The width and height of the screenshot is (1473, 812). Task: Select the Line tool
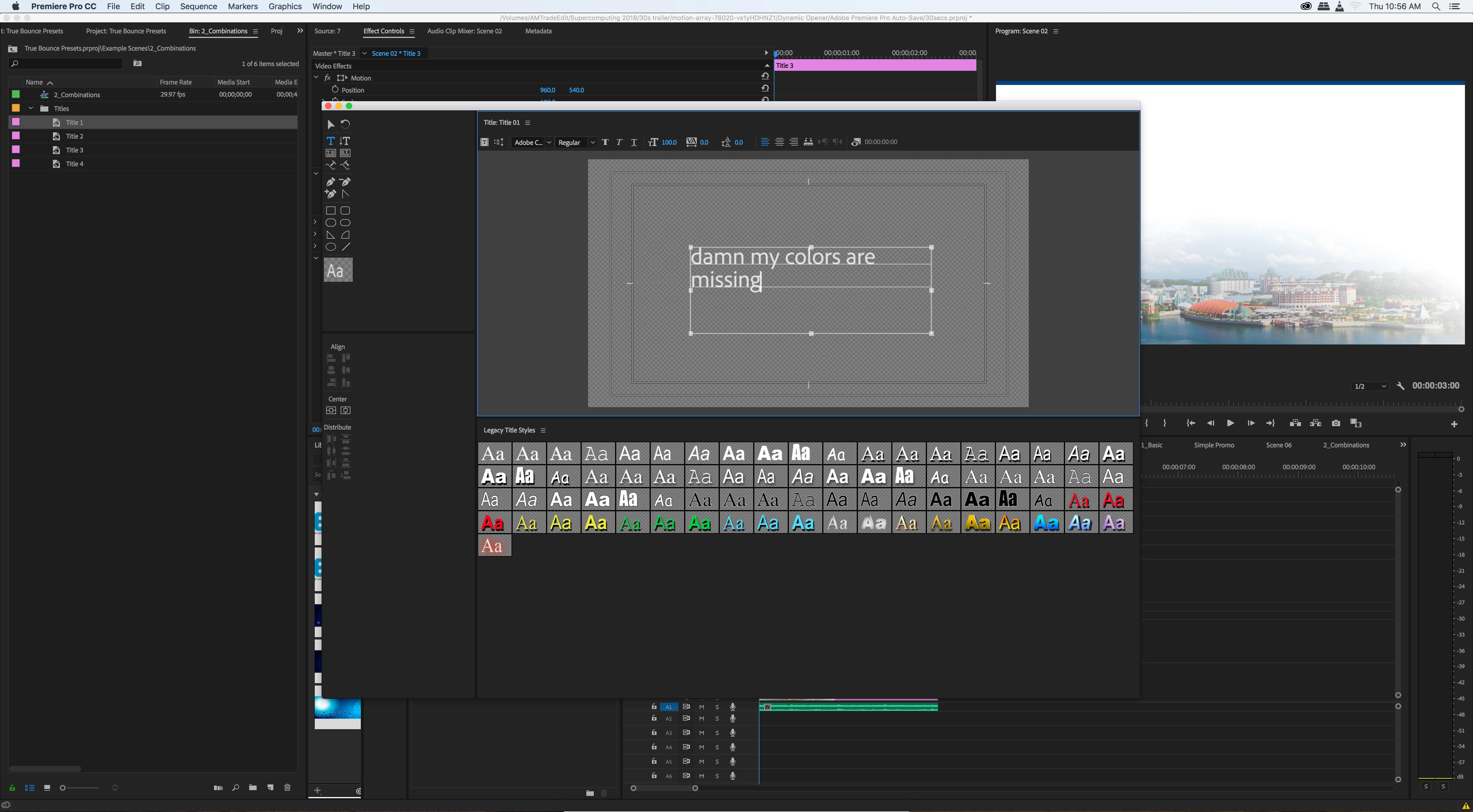(x=345, y=247)
